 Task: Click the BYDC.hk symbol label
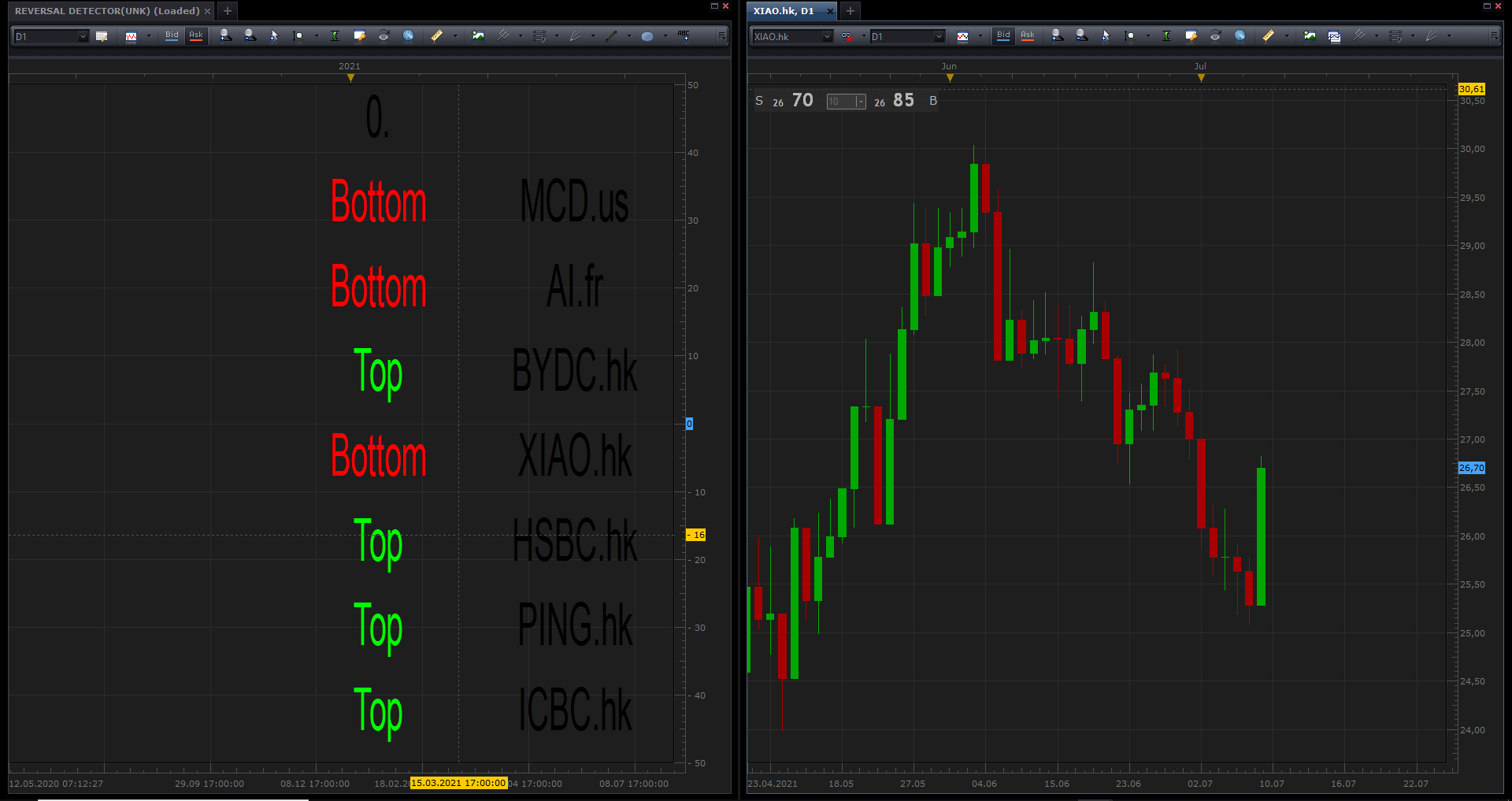pyautogui.click(x=575, y=371)
